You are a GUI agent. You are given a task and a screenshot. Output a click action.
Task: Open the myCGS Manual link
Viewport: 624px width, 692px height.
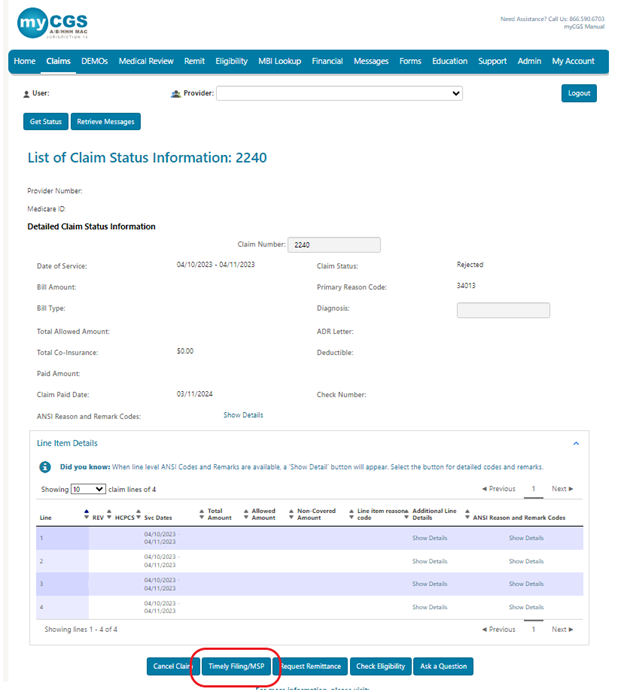(583, 27)
